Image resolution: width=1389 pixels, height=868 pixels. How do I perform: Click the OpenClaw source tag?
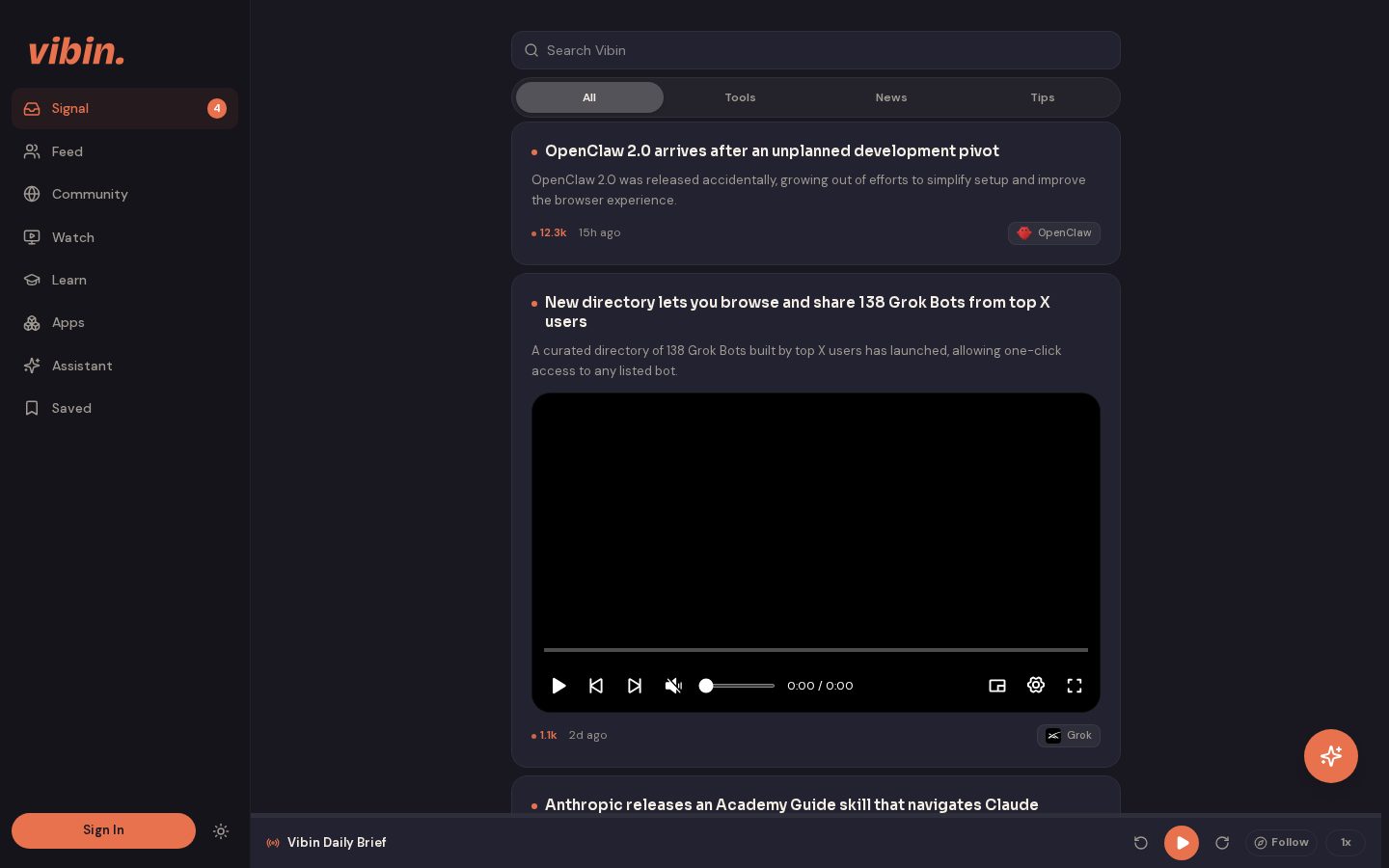[x=1054, y=233]
